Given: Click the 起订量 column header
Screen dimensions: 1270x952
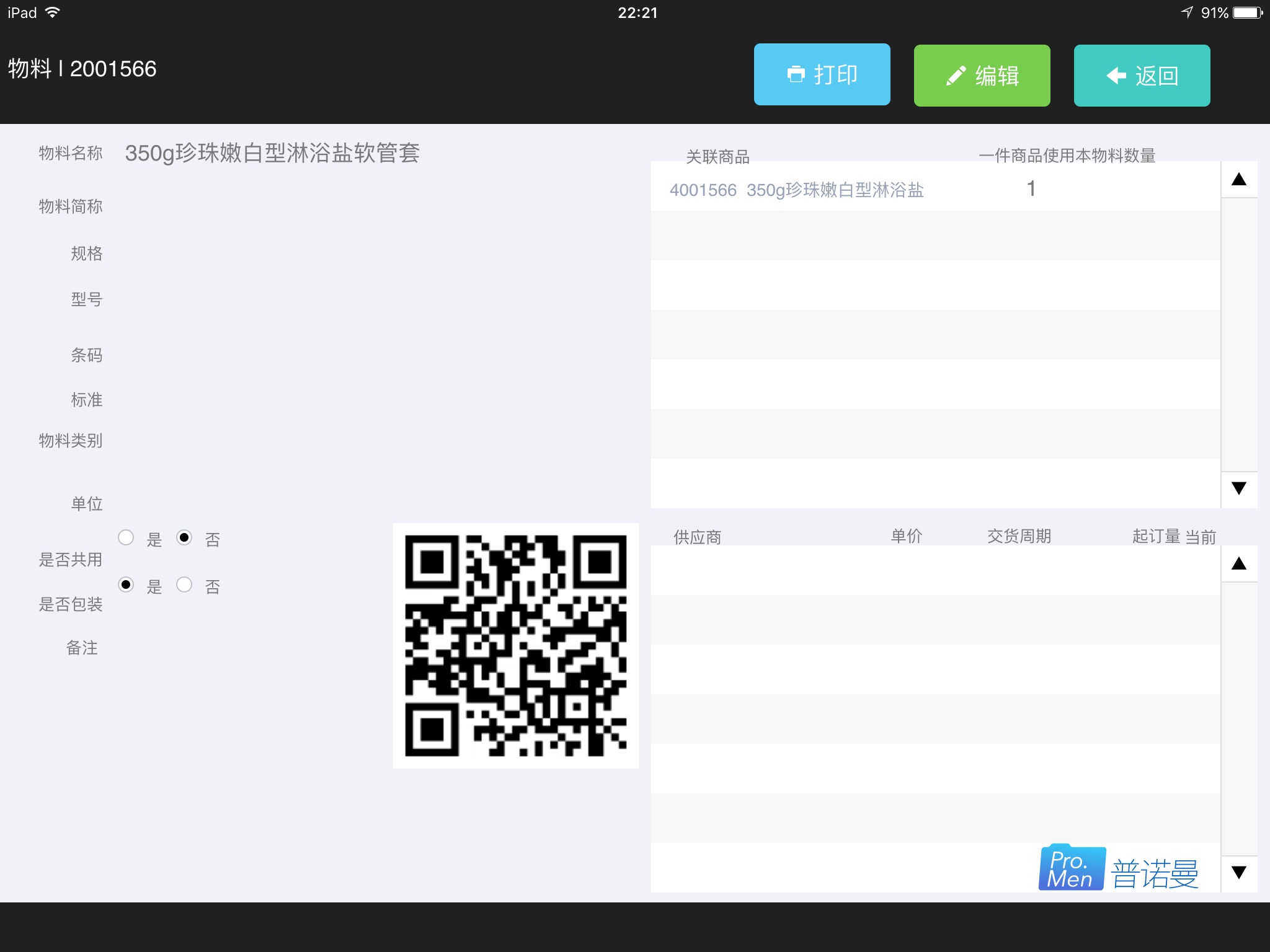Looking at the screenshot, I should 1157,536.
